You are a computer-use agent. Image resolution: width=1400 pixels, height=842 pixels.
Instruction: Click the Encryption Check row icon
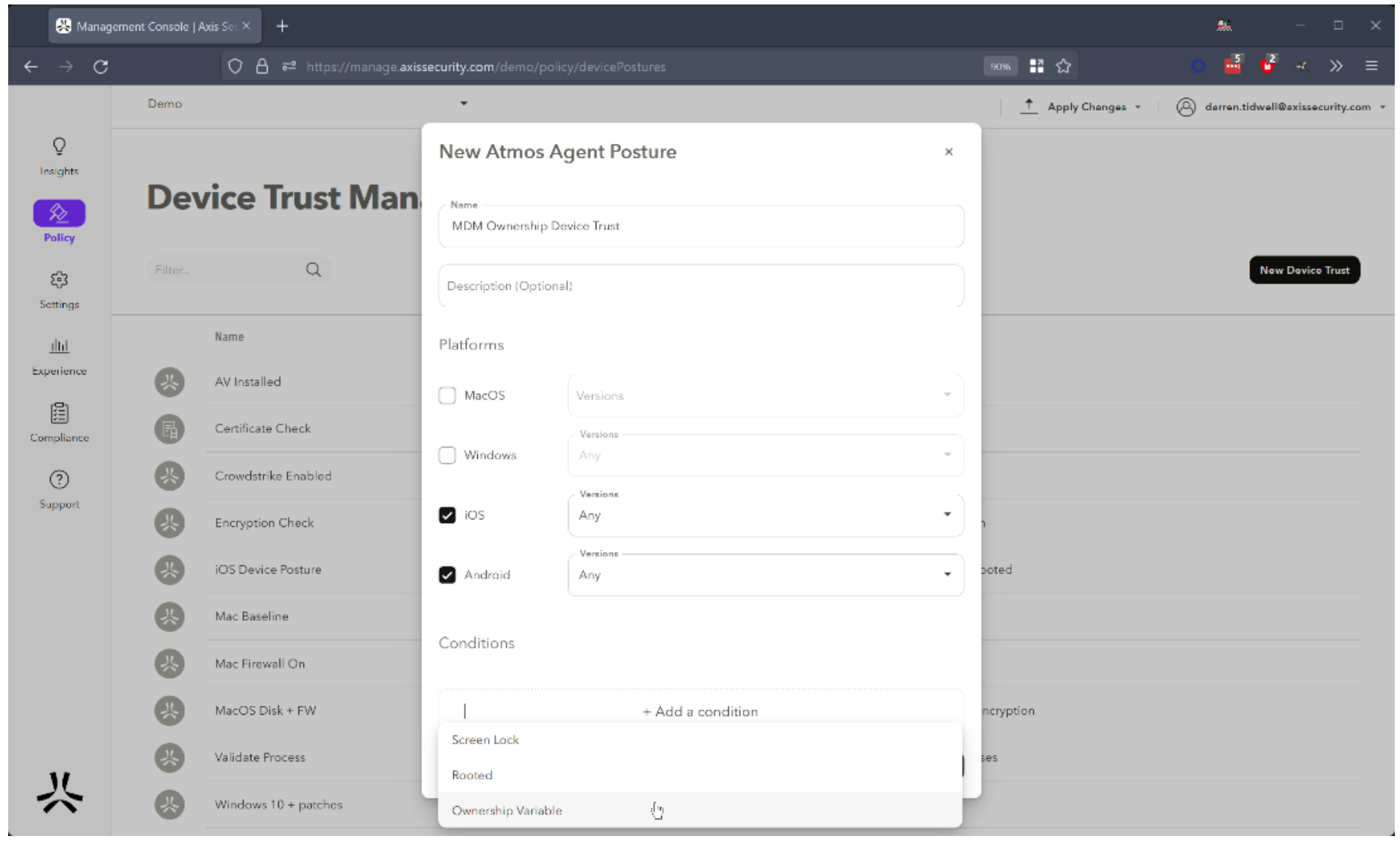tap(169, 523)
